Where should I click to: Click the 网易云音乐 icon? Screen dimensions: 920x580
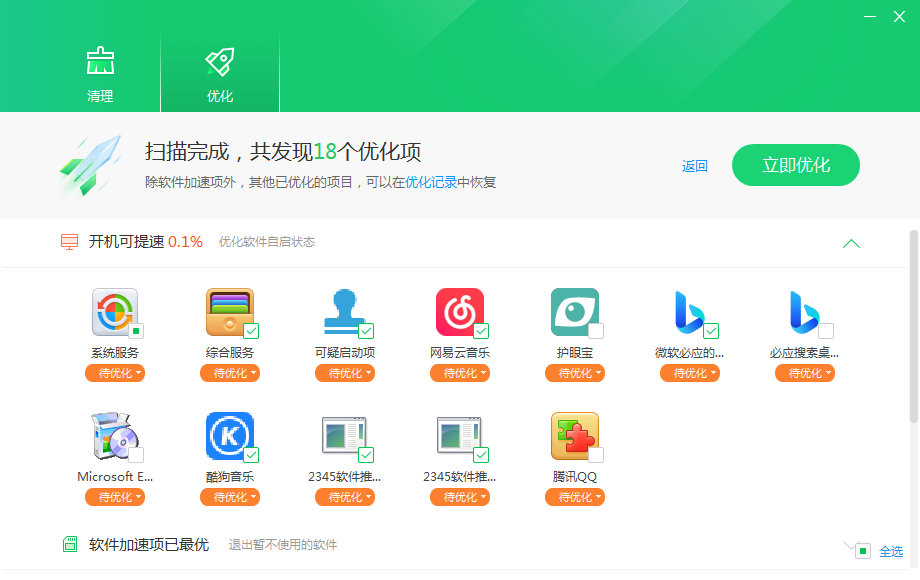[x=460, y=312]
